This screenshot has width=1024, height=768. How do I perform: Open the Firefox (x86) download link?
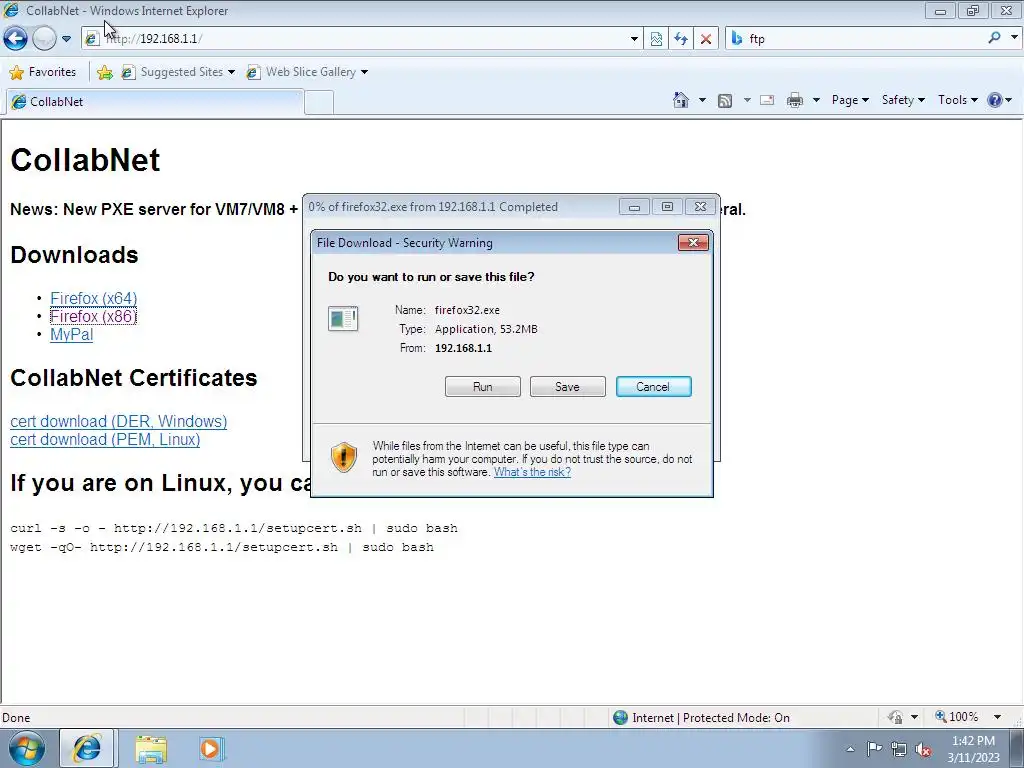point(93,317)
